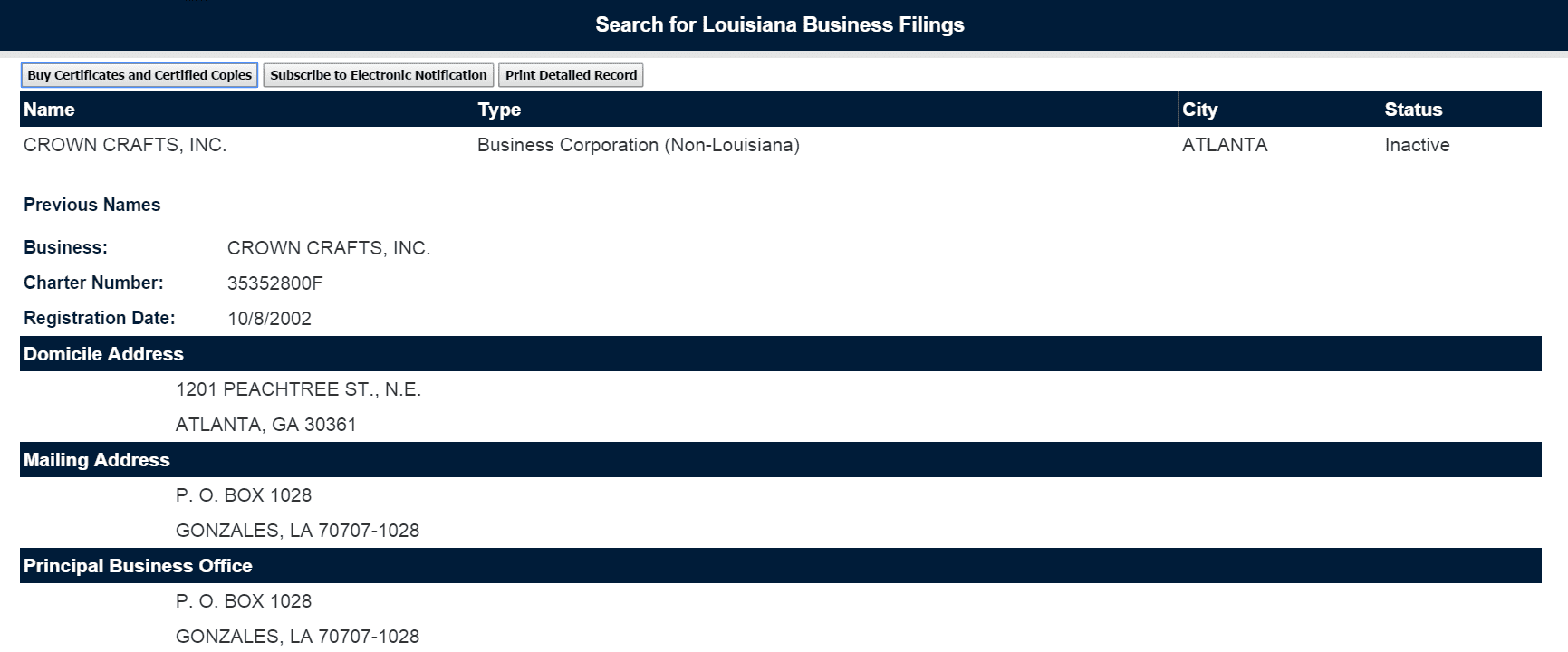Click P. O. BOX 1028 under Mailing Address
Screen dimensions: 1568x652
(244, 495)
